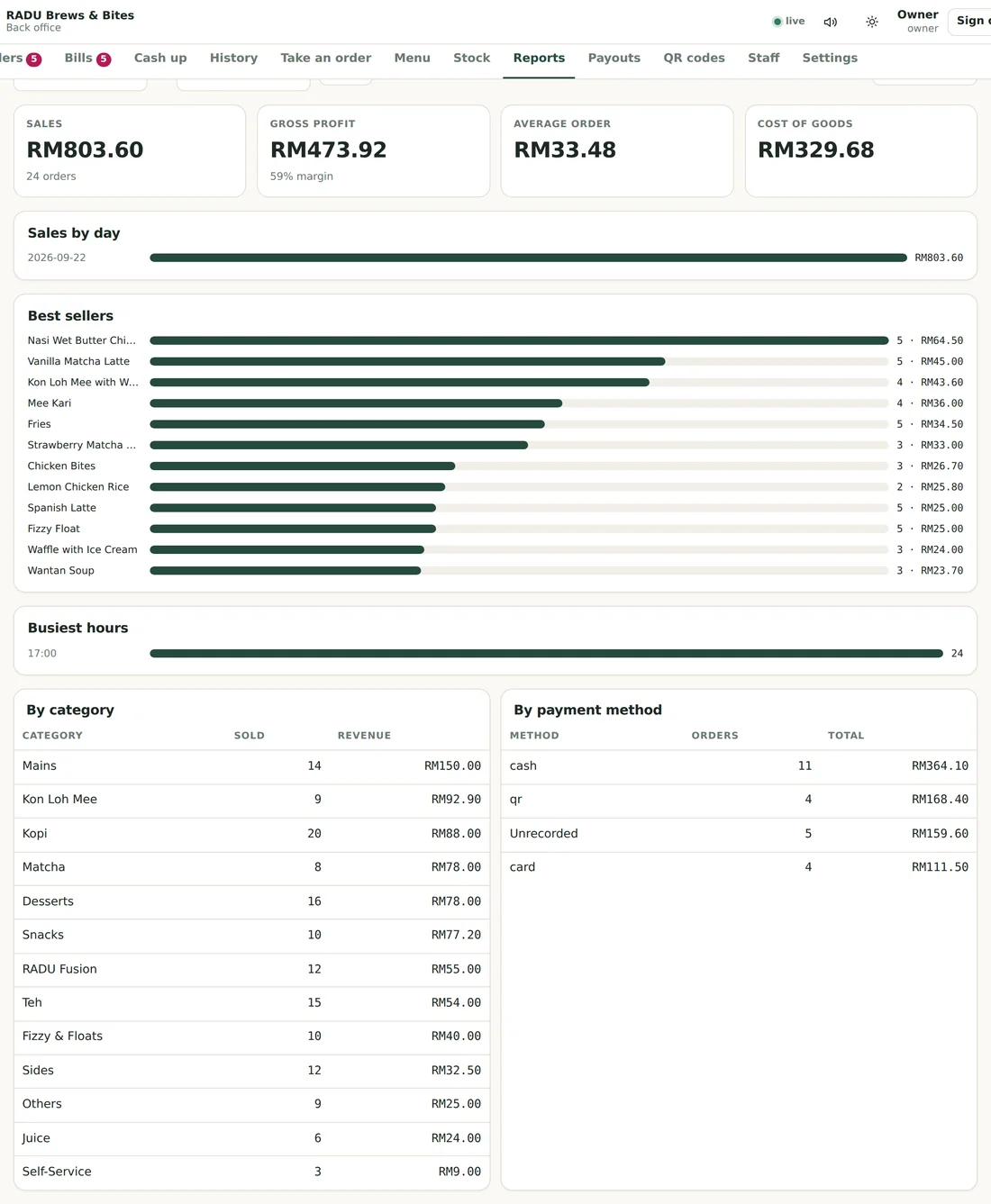Open the Take an order tab

325,59
